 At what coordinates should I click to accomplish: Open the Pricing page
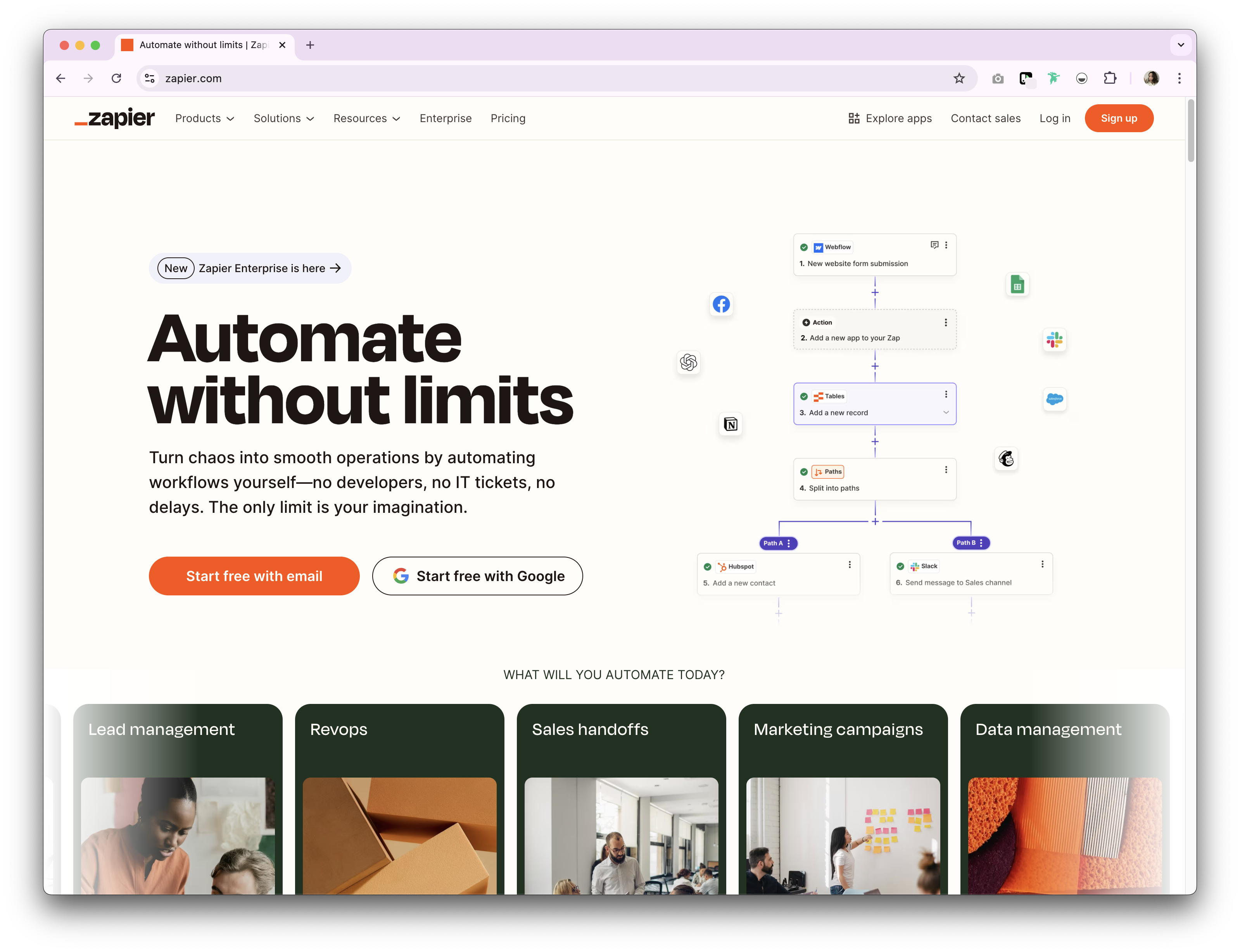click(508, 119)
